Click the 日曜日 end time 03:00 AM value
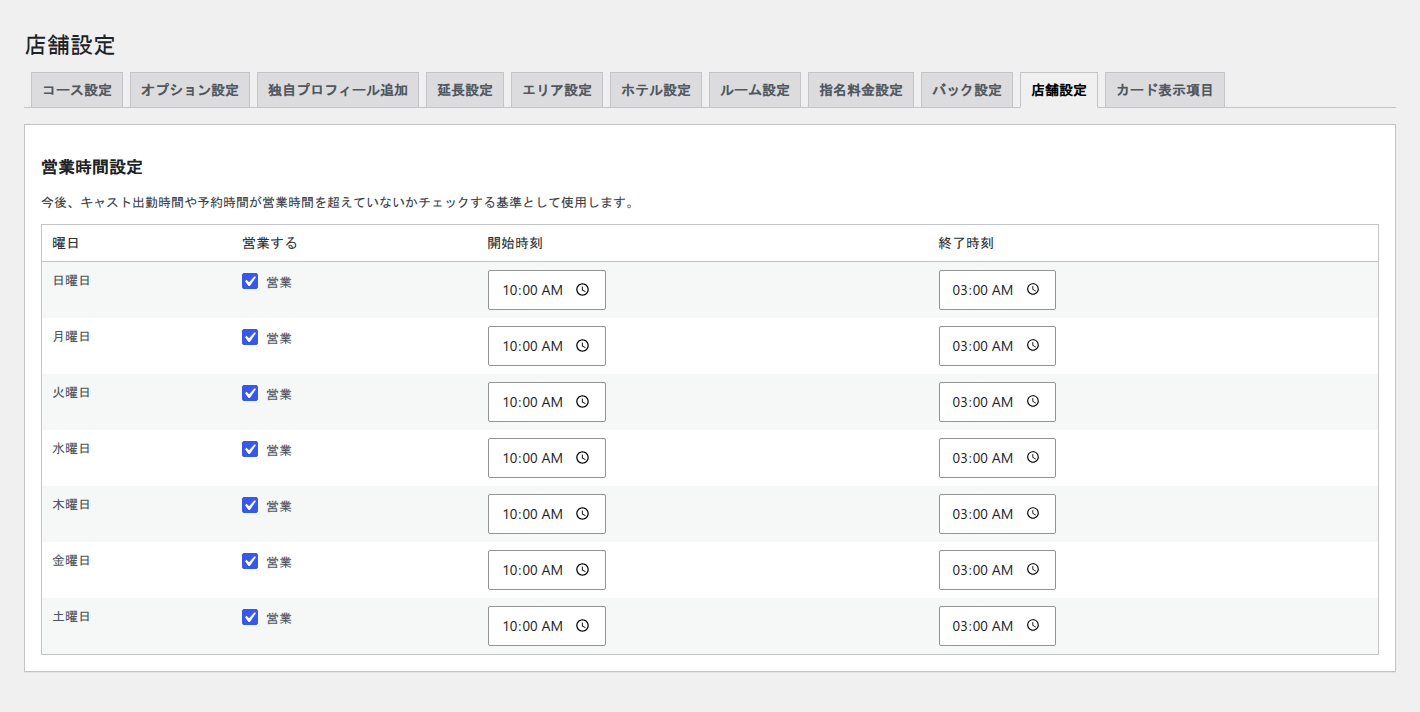This screenshot has width=1420, height=712. coord(983,290)
